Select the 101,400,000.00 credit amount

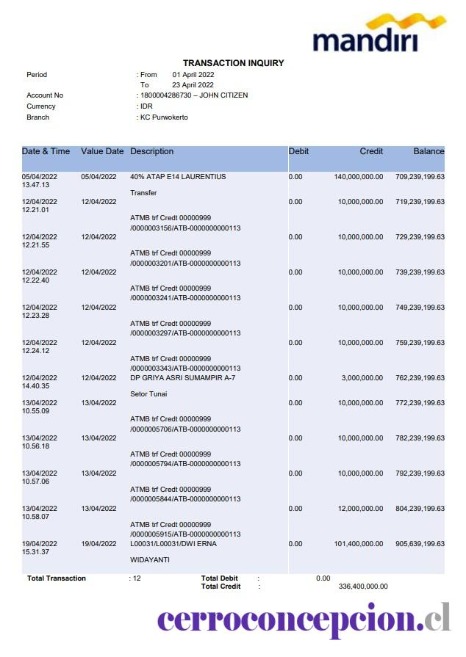click(x=358, y=544)
